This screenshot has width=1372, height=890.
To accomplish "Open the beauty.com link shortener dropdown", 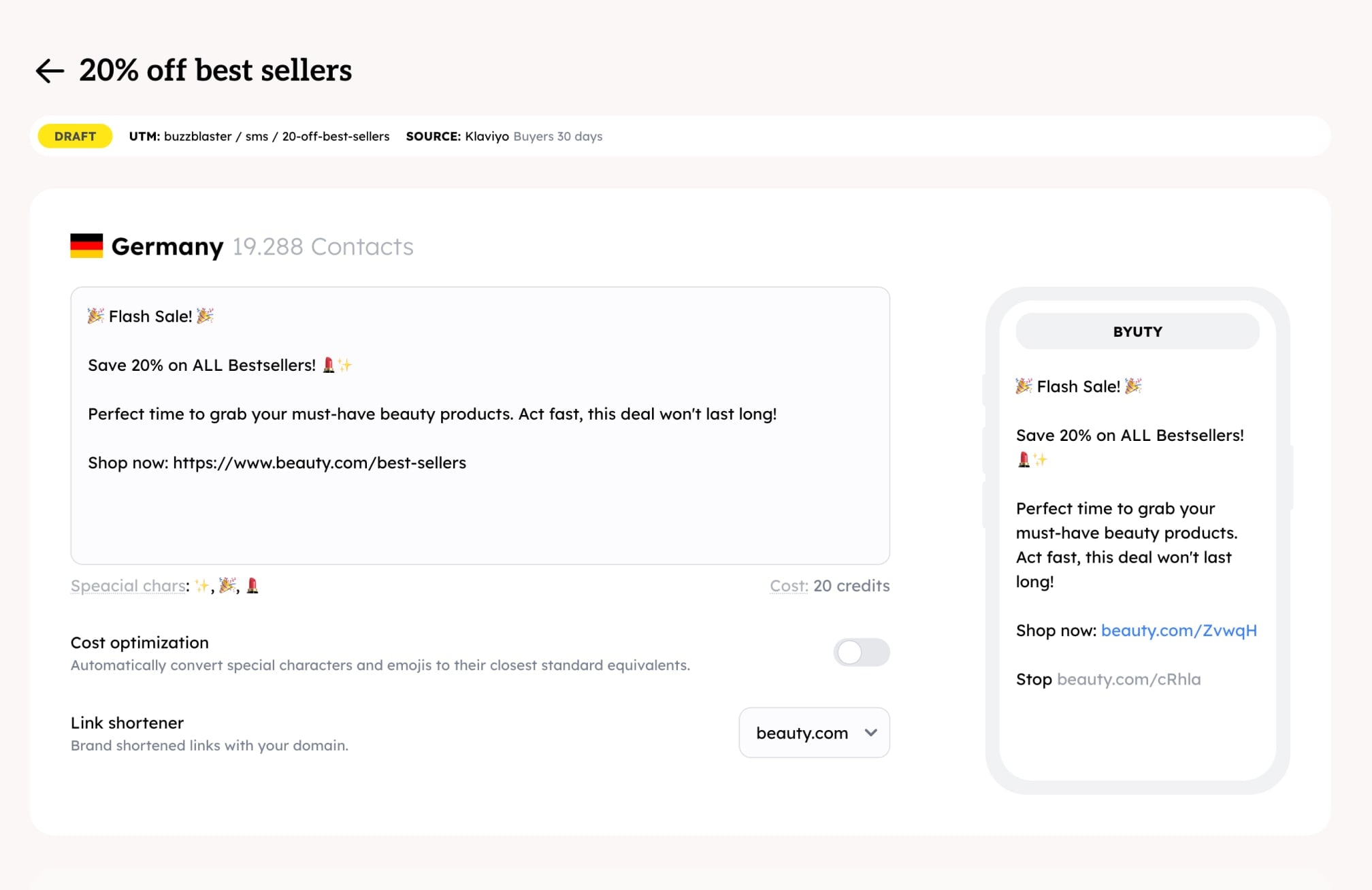I will [814, 733].
